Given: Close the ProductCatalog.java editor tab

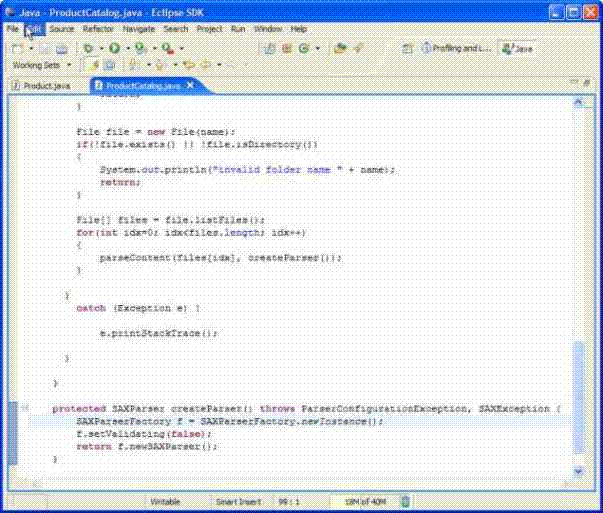Looking at the screenshot, I should tap(188, 86).
